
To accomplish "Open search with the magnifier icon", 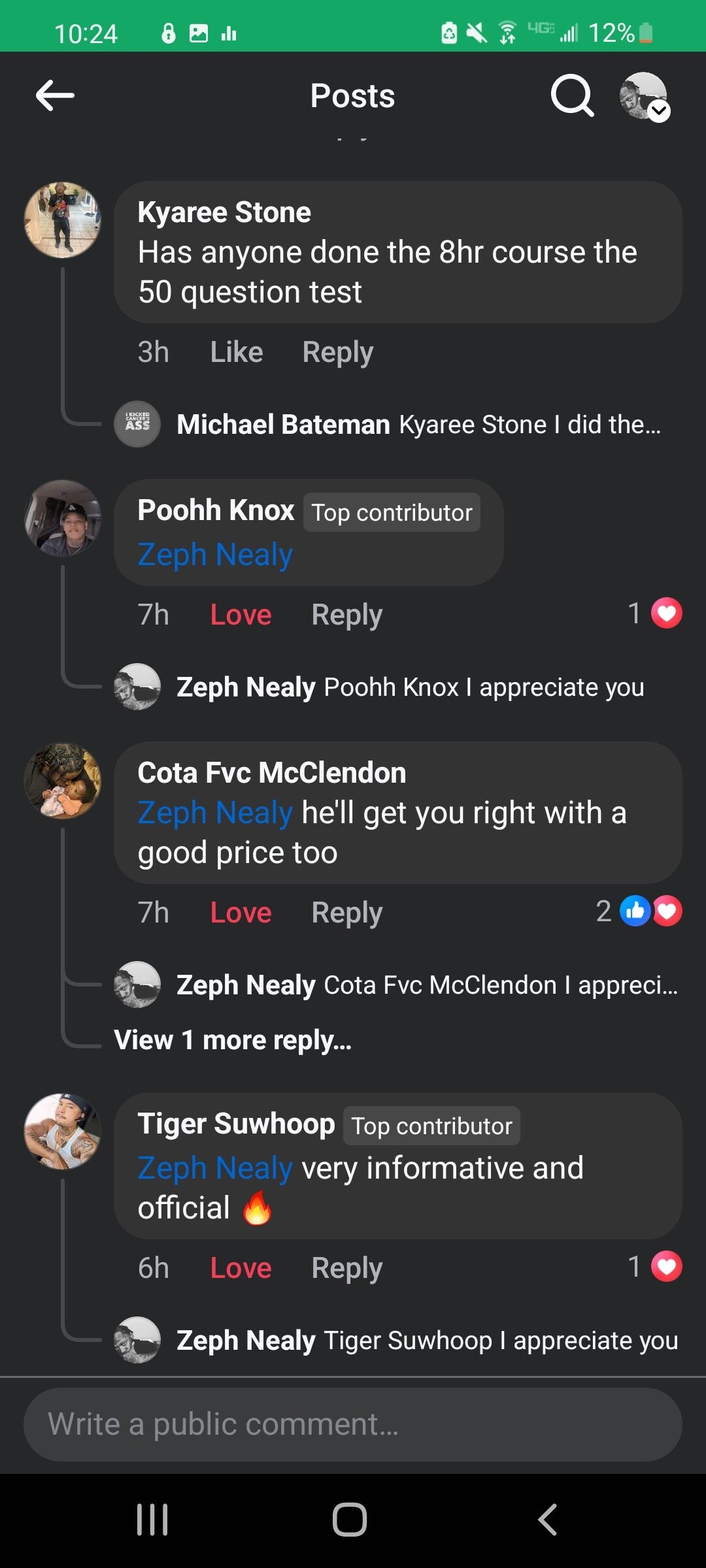I will pos(572,96).
